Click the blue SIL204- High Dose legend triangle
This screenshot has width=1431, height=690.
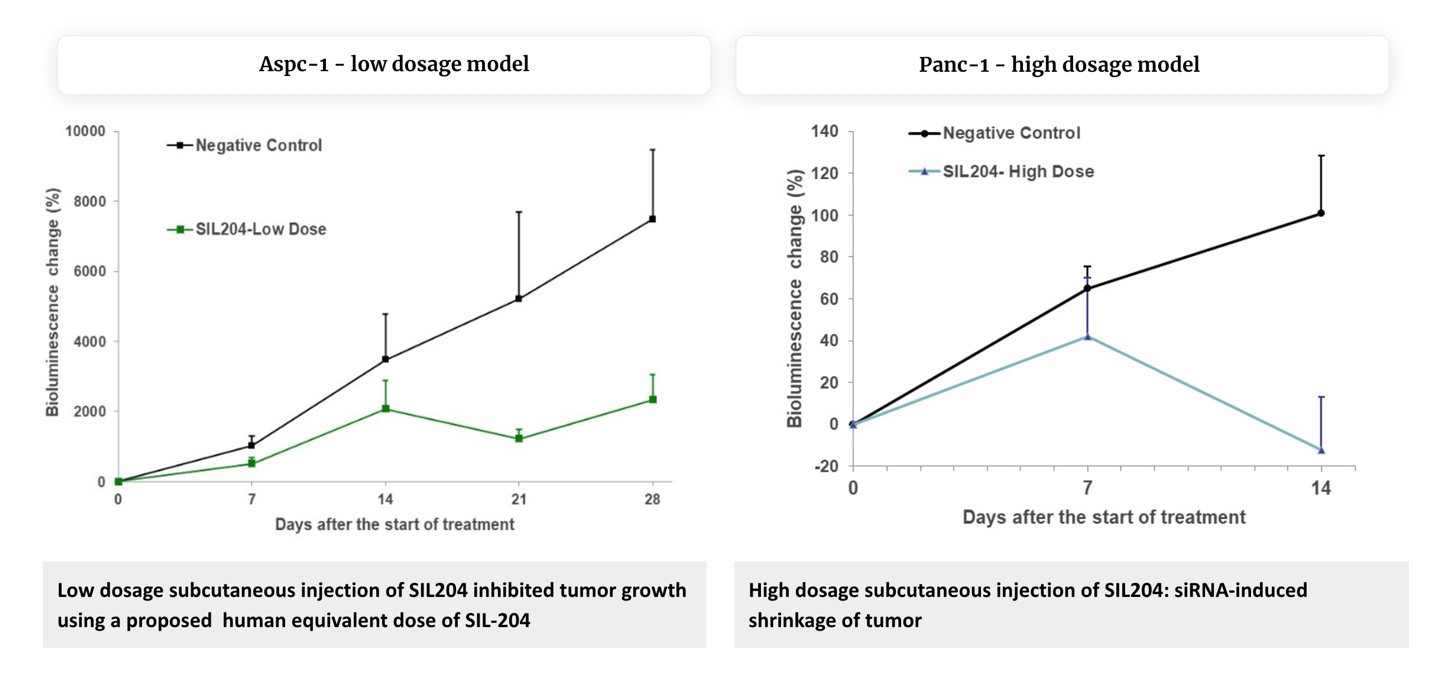[925, 172]
